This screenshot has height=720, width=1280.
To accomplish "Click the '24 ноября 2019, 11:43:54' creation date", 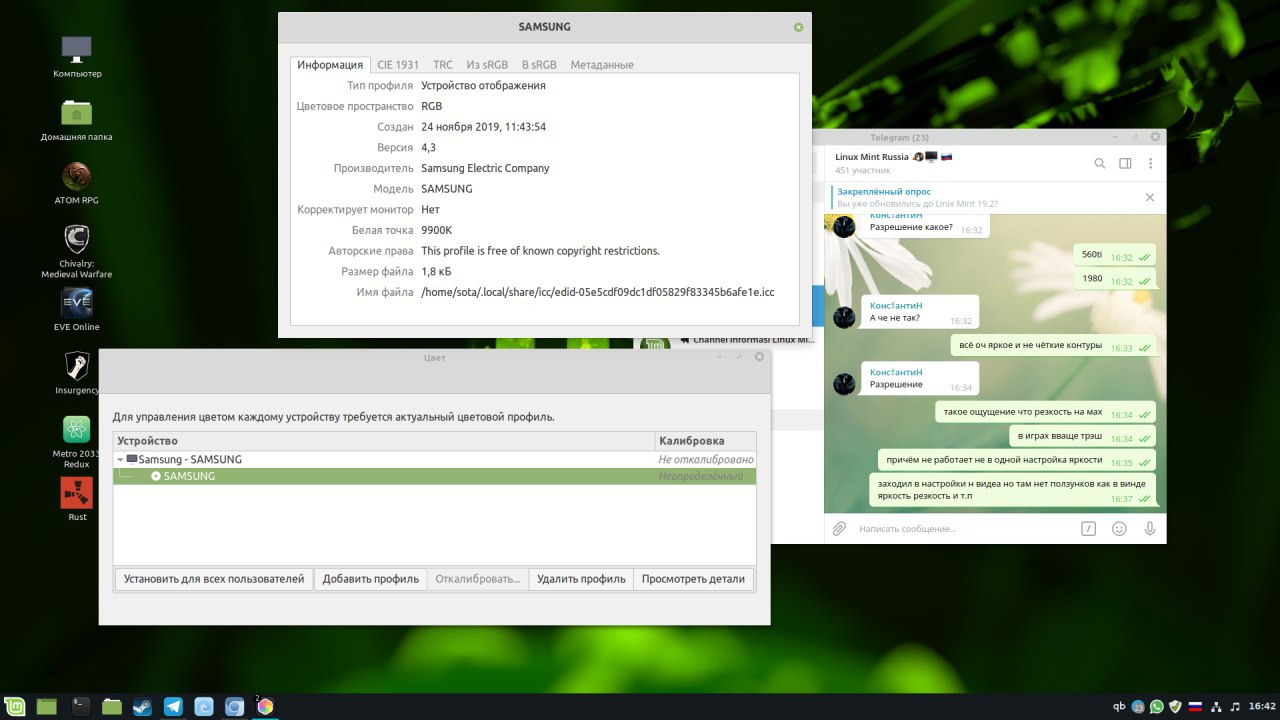I will pyautogui.click(x=483, y=127).
